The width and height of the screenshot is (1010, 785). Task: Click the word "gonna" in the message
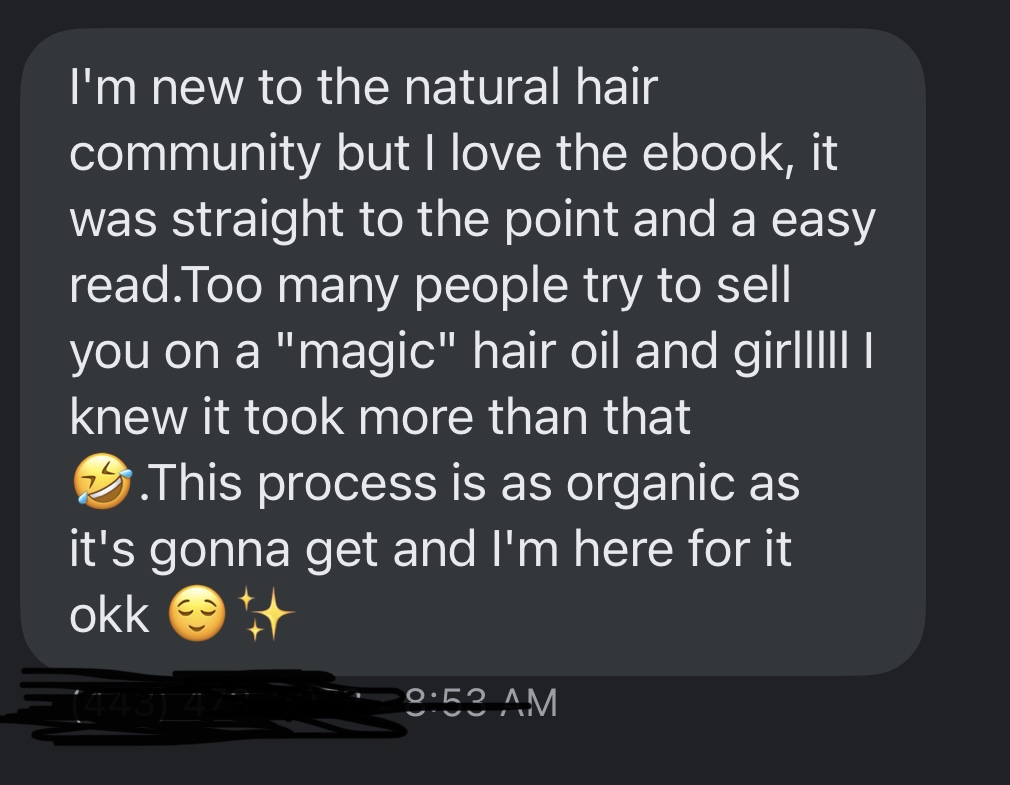click(220, 549)
